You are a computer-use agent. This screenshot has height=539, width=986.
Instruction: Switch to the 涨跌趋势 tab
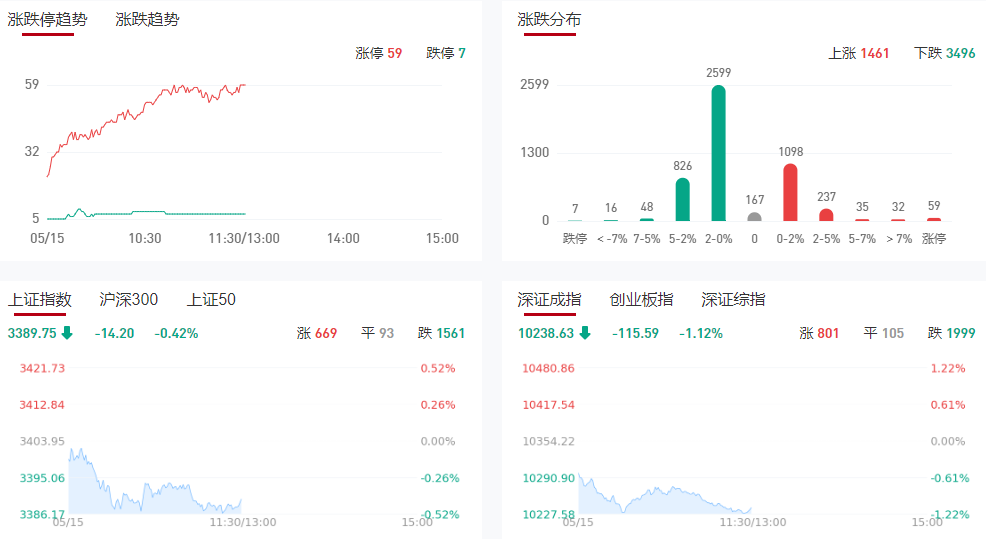pyautogui.click(x=147, y=19)
